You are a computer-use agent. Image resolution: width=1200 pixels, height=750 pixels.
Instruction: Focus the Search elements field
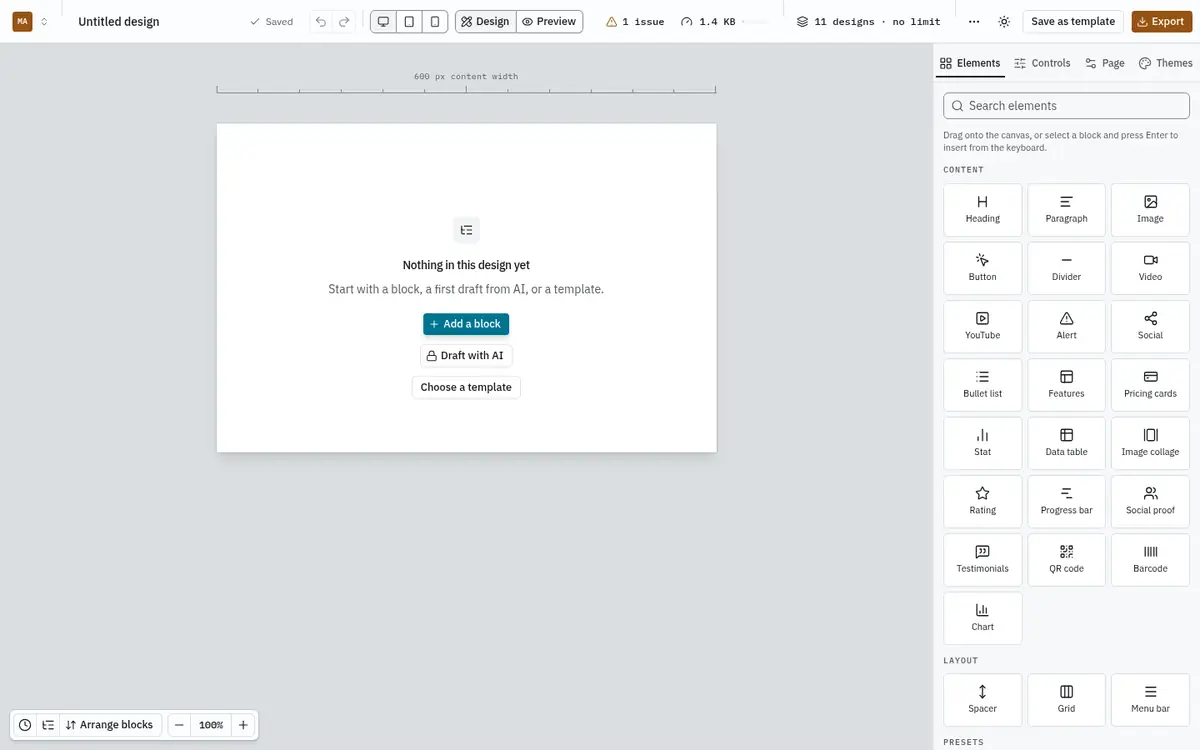(x=1066, y=105)
